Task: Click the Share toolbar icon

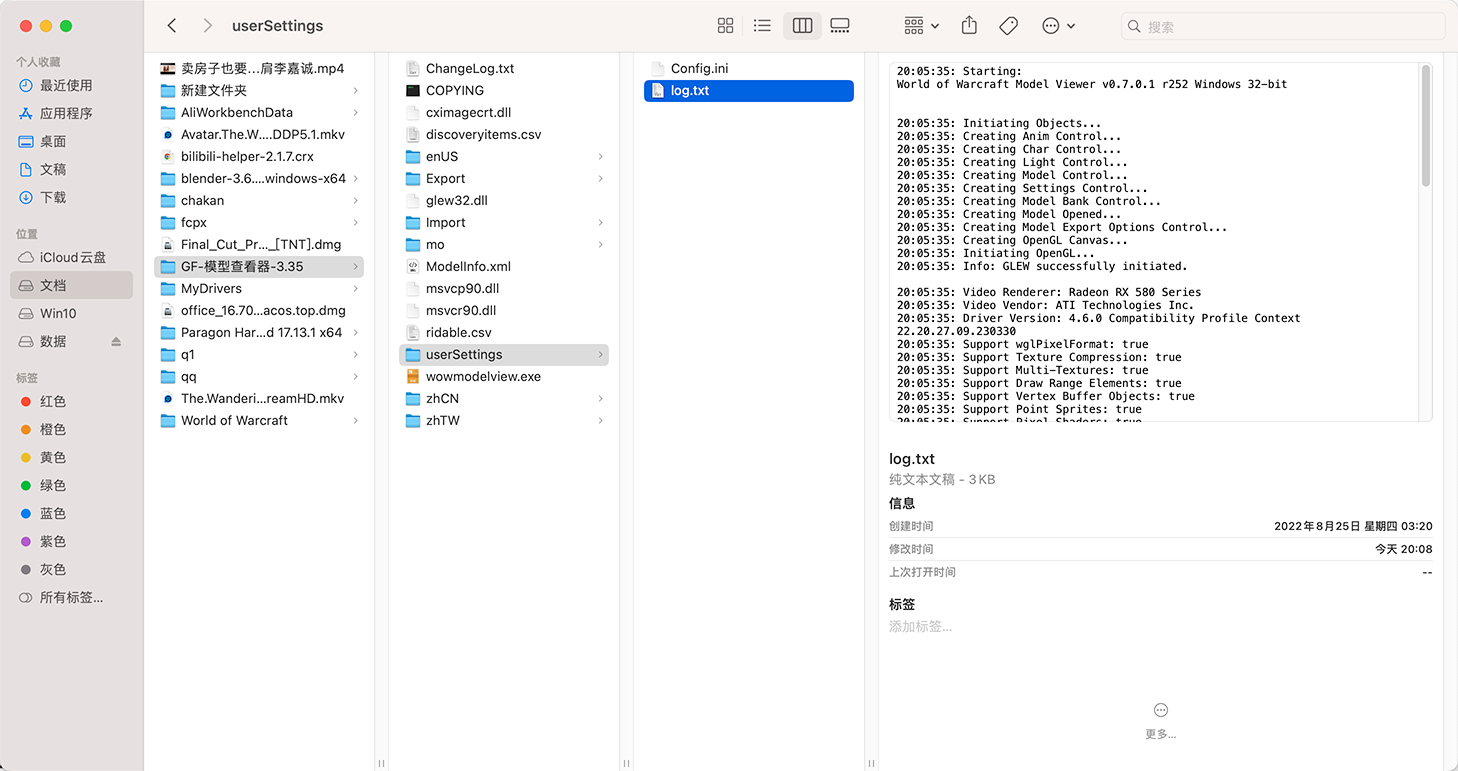Action: (x=969, y=26)
